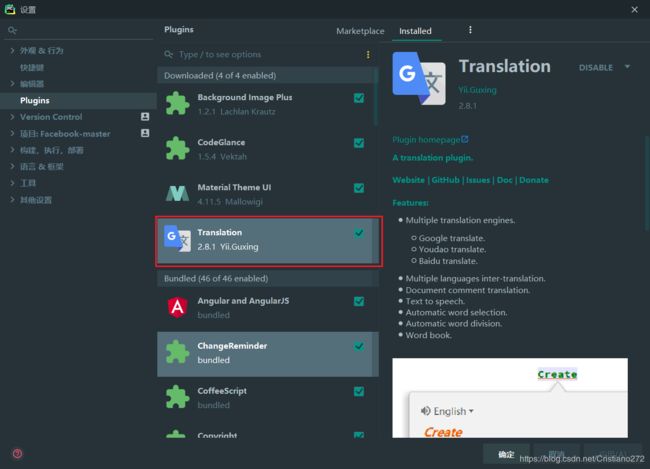Screen dimensions: 650x469
Task: Open the GitHub link
Action: [446, 180]
